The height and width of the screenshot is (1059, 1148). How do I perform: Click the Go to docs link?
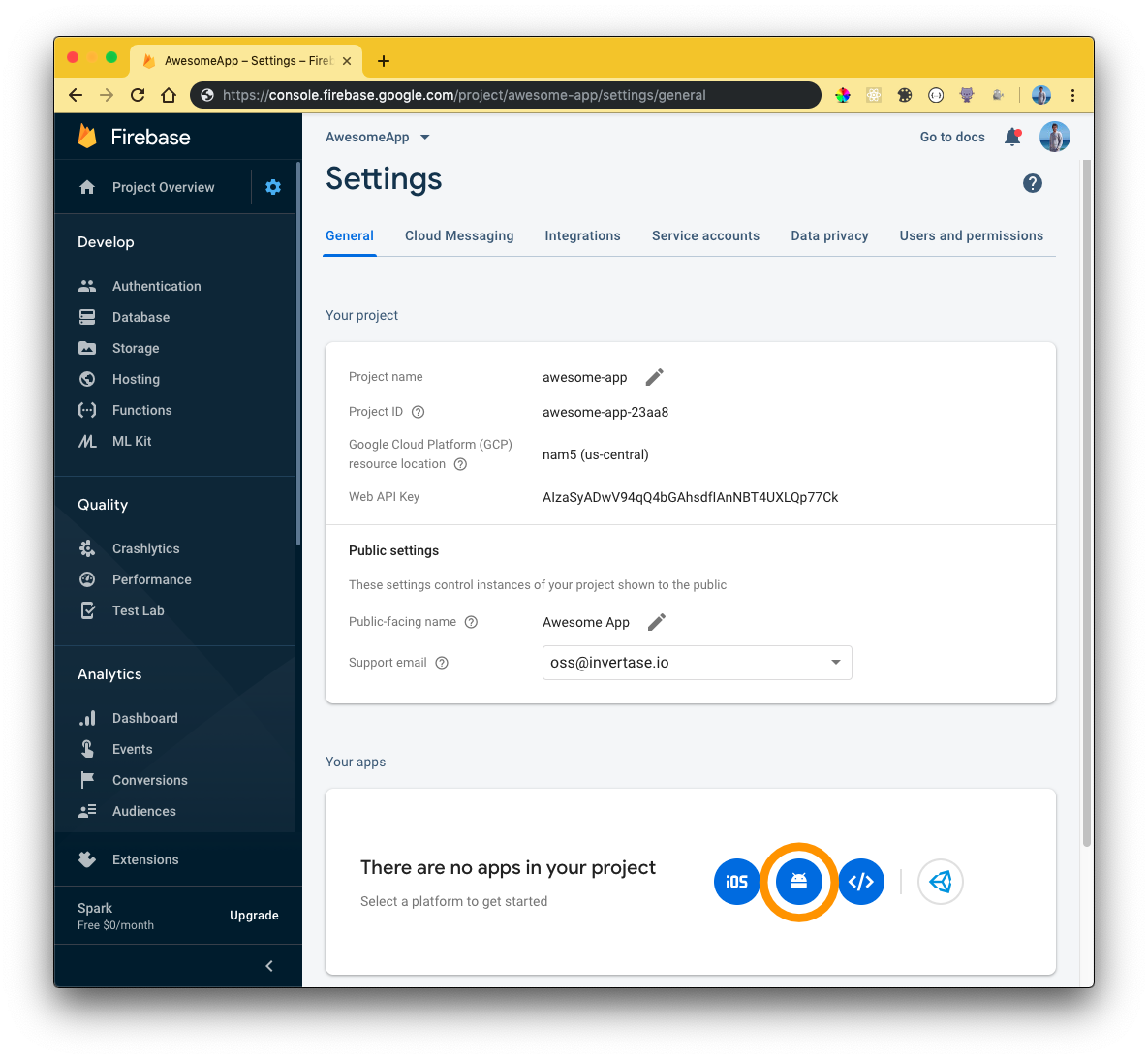pyautogui.click(x=951, y=137)
